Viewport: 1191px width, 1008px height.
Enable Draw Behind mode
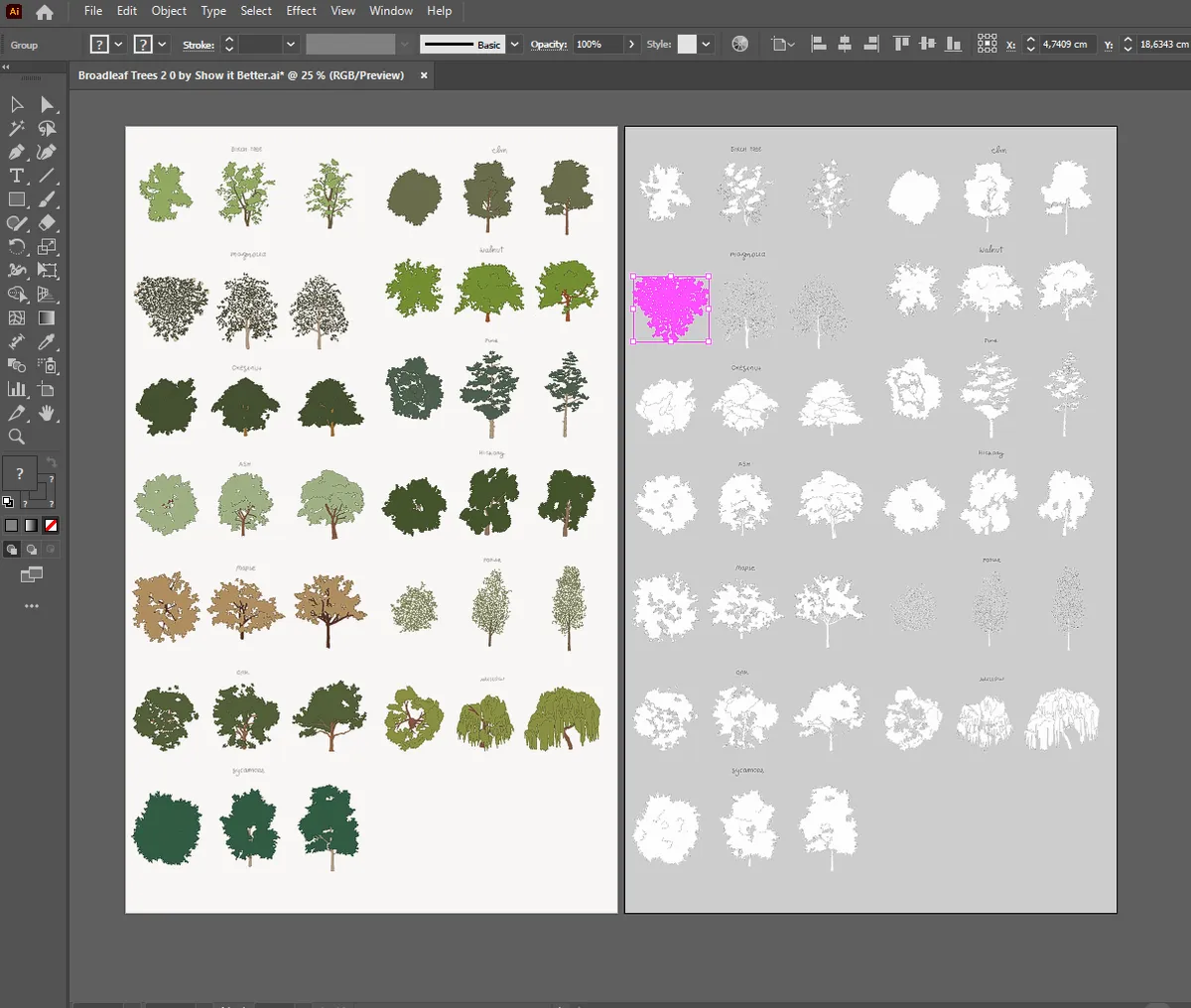click(x=32, y=550)
